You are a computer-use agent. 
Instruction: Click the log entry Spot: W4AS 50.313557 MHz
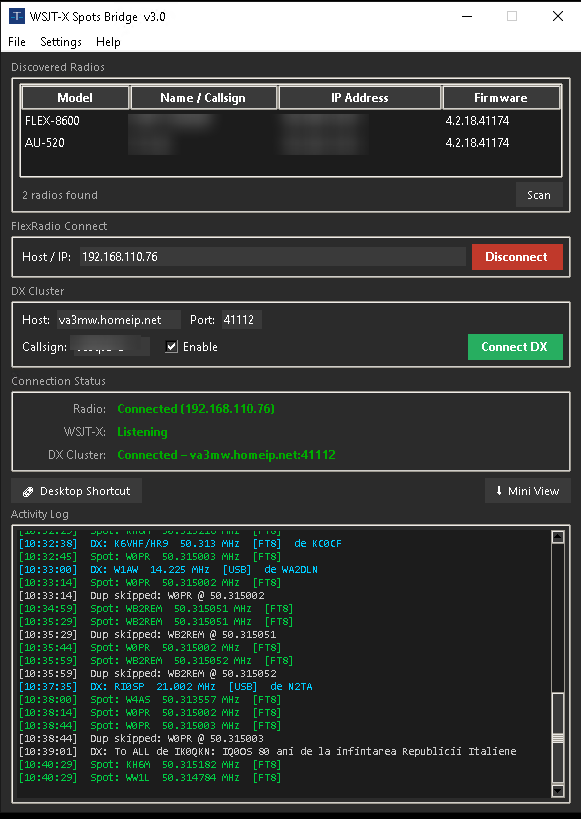(x=150, y=699)
